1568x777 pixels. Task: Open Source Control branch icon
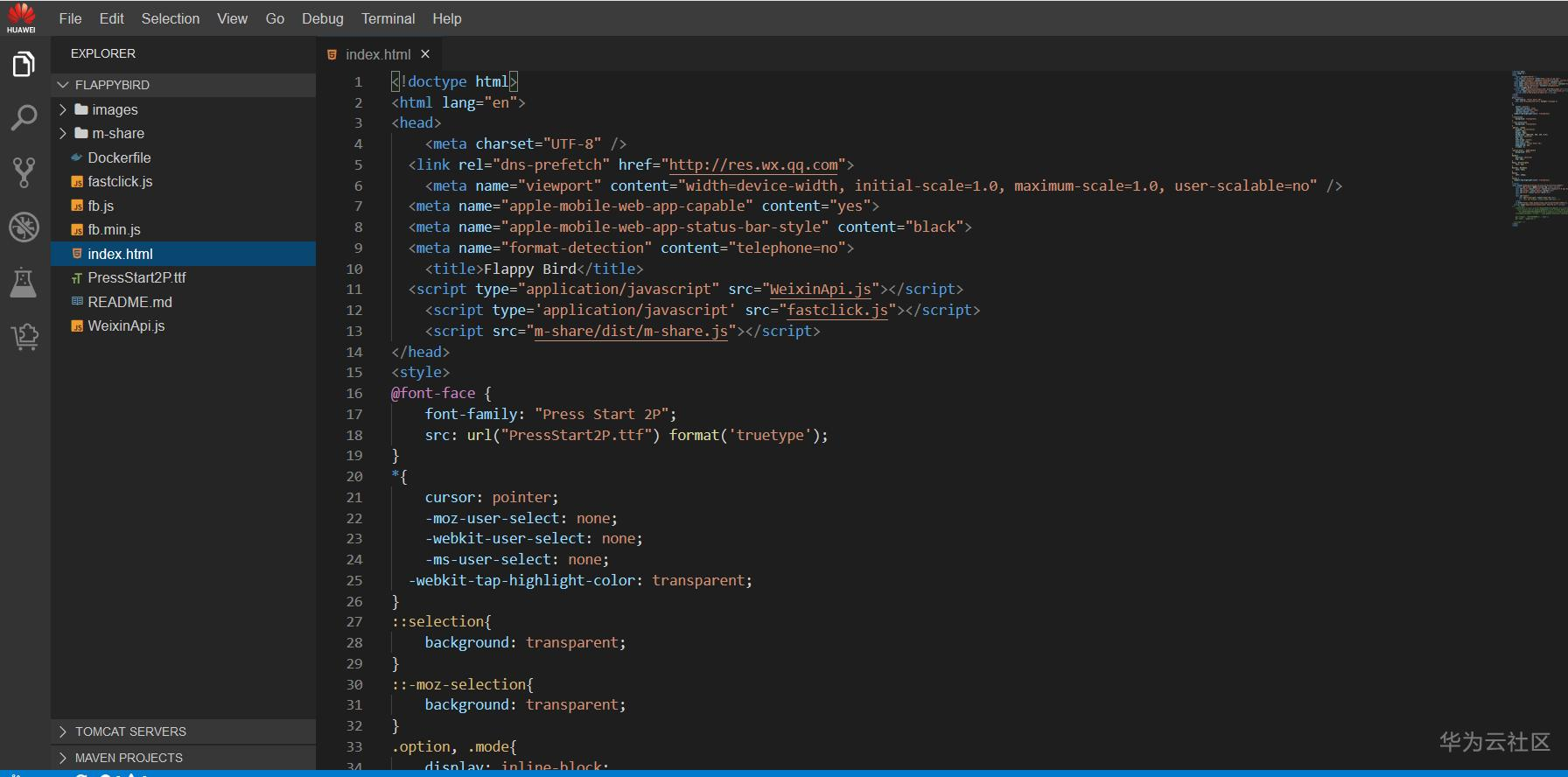pos(24,172)
